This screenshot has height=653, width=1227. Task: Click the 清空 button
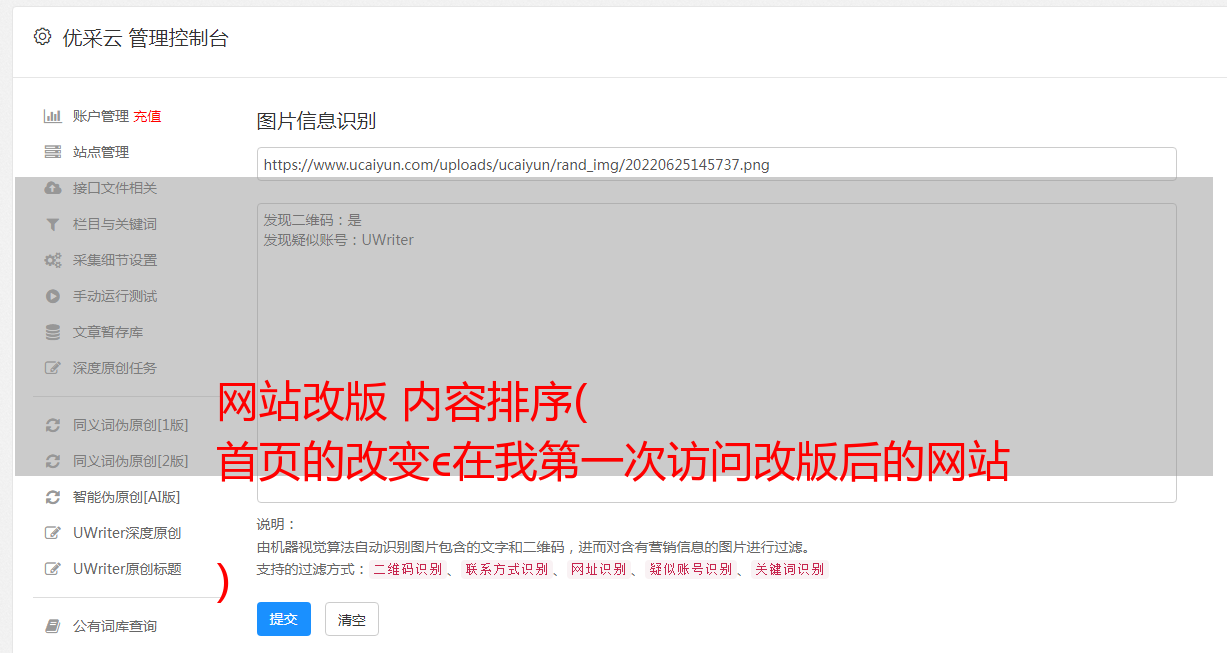click(352, 619)
